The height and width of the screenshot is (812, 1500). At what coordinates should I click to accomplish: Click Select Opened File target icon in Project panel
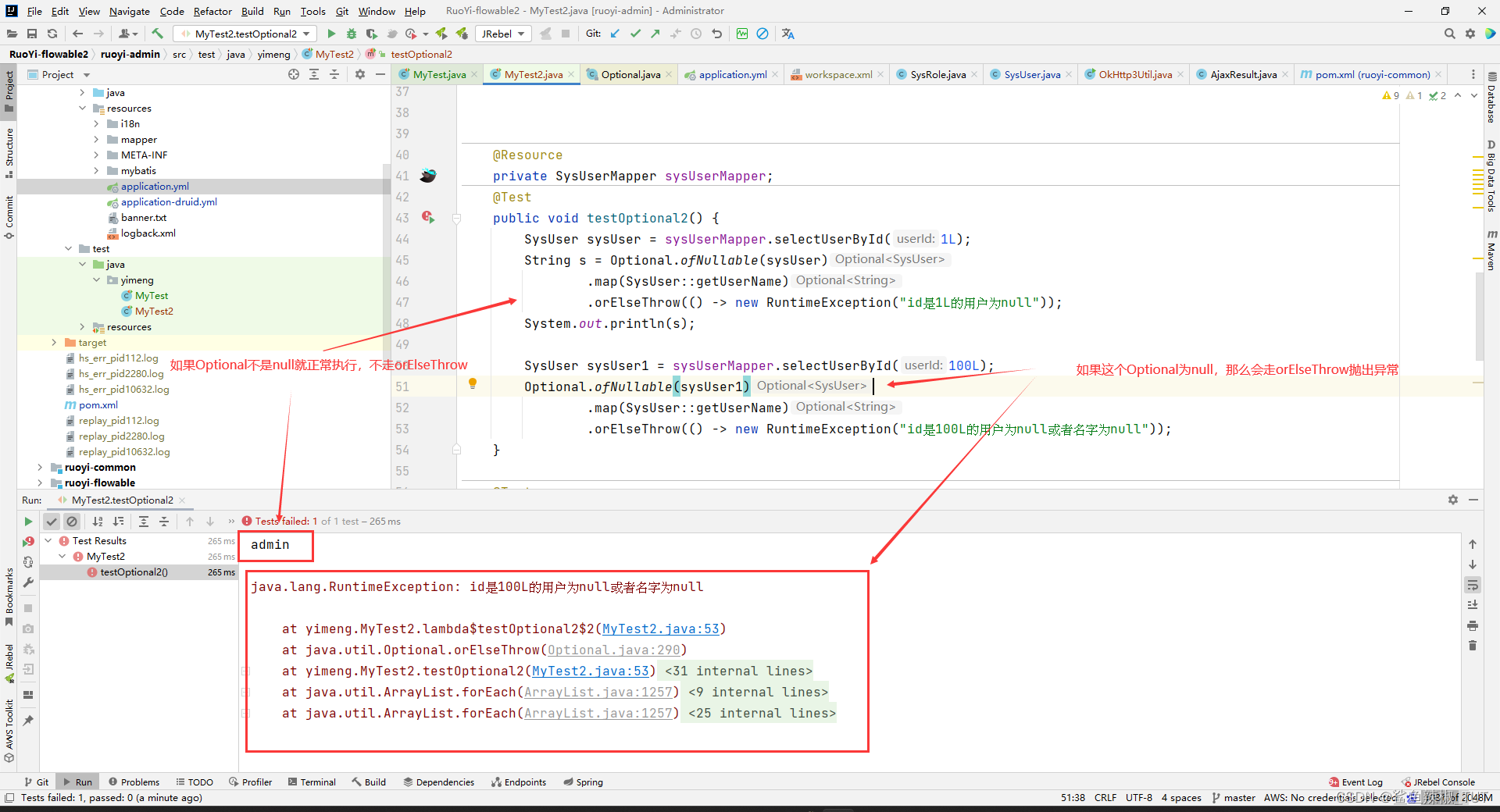click(x=294, y=74)
